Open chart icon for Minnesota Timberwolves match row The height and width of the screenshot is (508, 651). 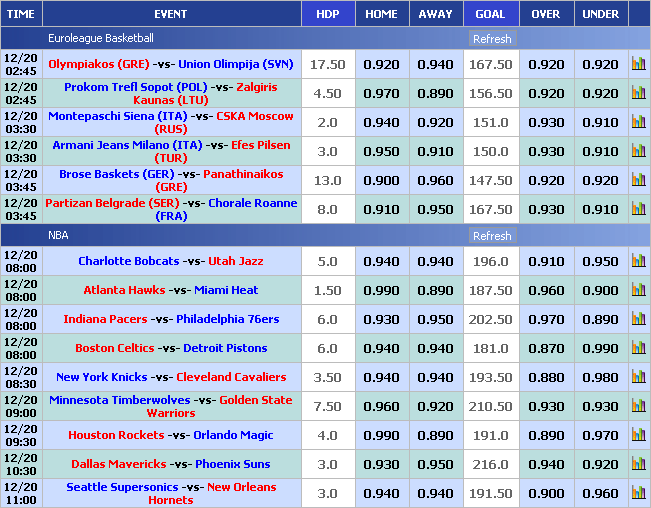click(x=638, y=406)
